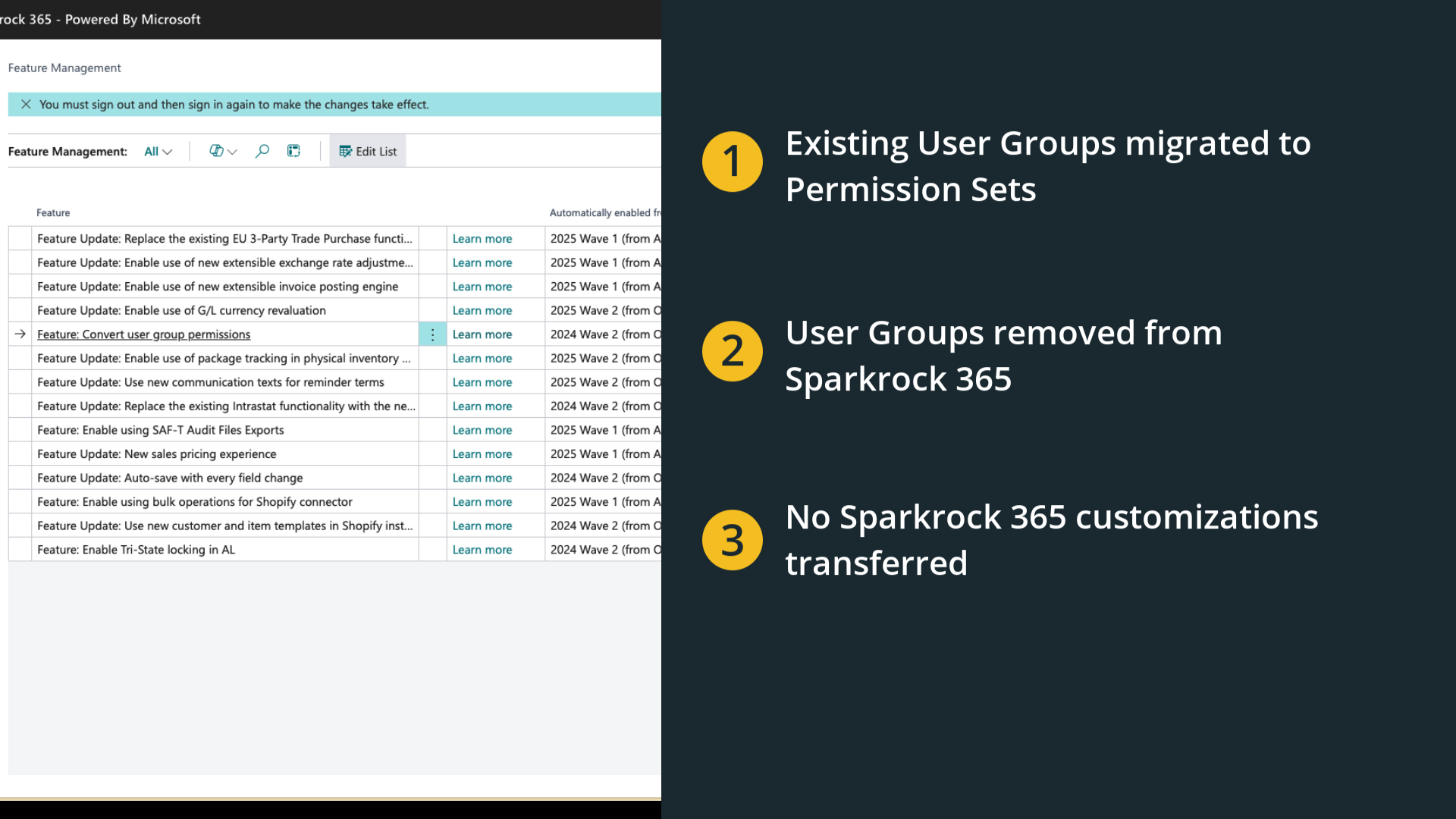Click Learn more for SAF-T Audit Files Exports
The image size is (1456, 819).
pos(482,430)
